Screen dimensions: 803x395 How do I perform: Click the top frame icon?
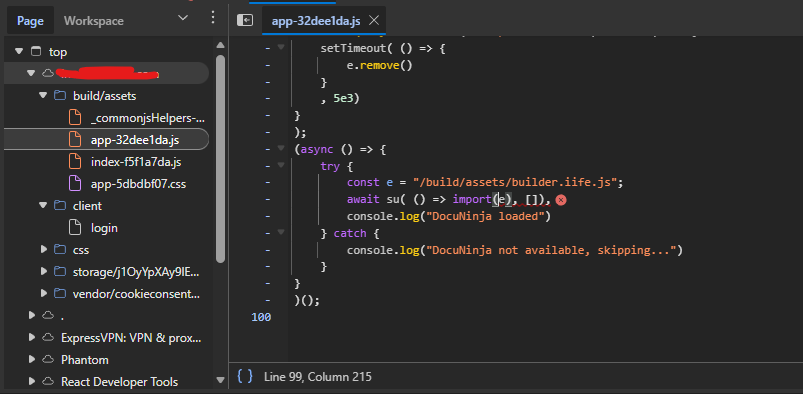point(35,51)
